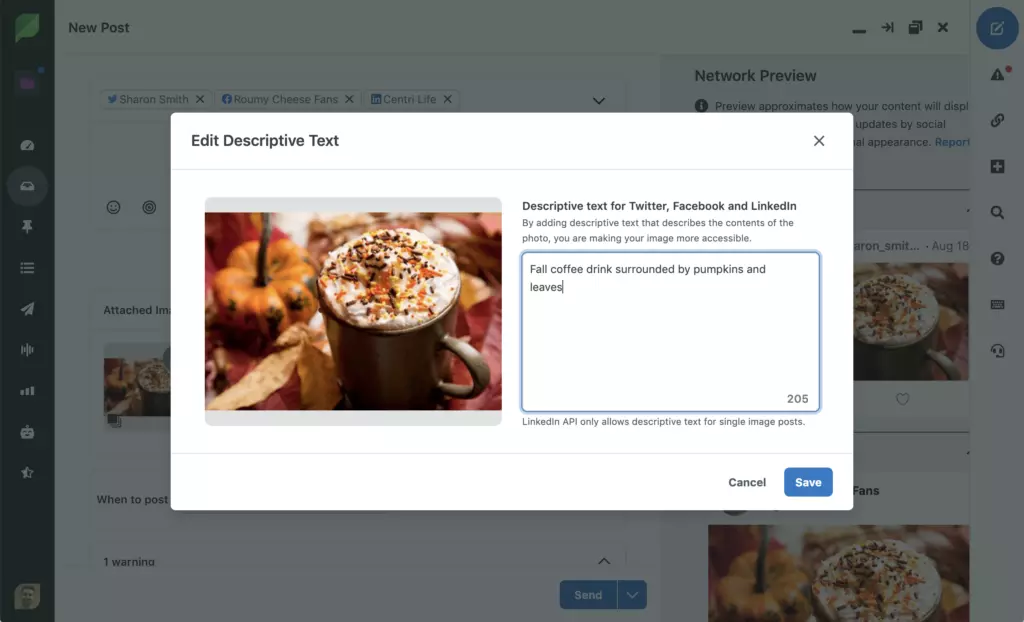1024x622 pixels.
Task: Remove the Sharon Smith profile chip
Action: click(200, 99)
